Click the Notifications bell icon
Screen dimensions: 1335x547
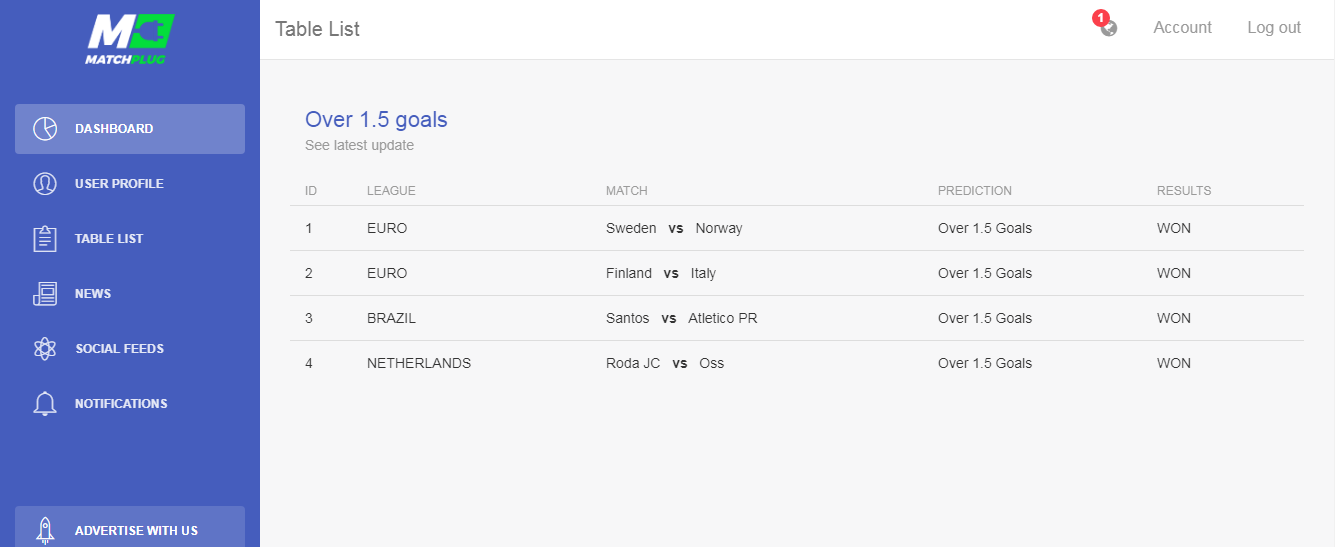coord(45,404)
